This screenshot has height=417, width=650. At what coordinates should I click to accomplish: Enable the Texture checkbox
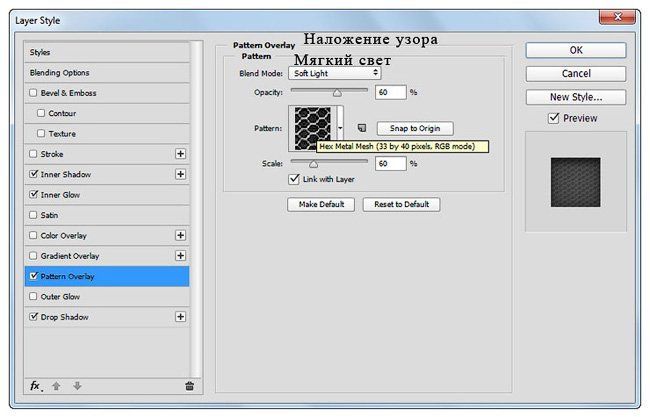point(41,133)
